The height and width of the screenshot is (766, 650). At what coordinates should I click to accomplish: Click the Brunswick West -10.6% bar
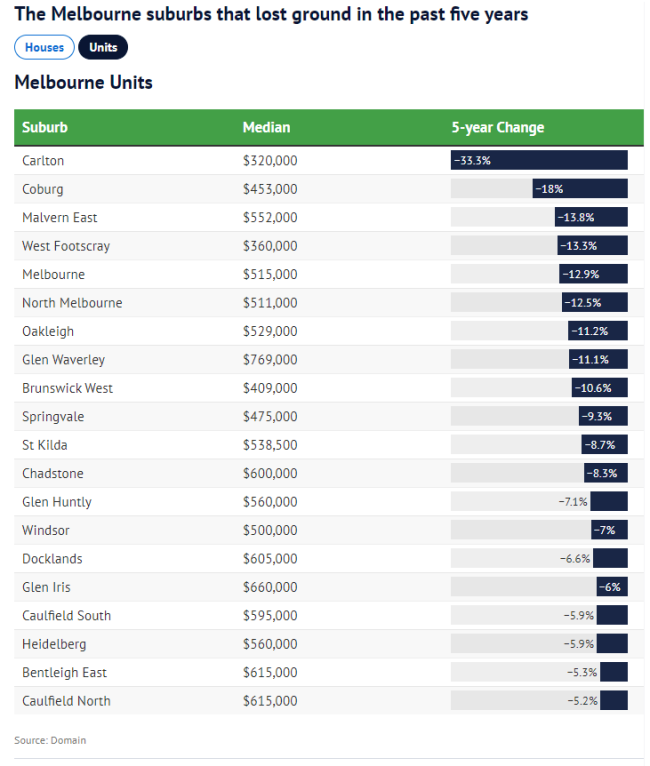tap(600, 388)
